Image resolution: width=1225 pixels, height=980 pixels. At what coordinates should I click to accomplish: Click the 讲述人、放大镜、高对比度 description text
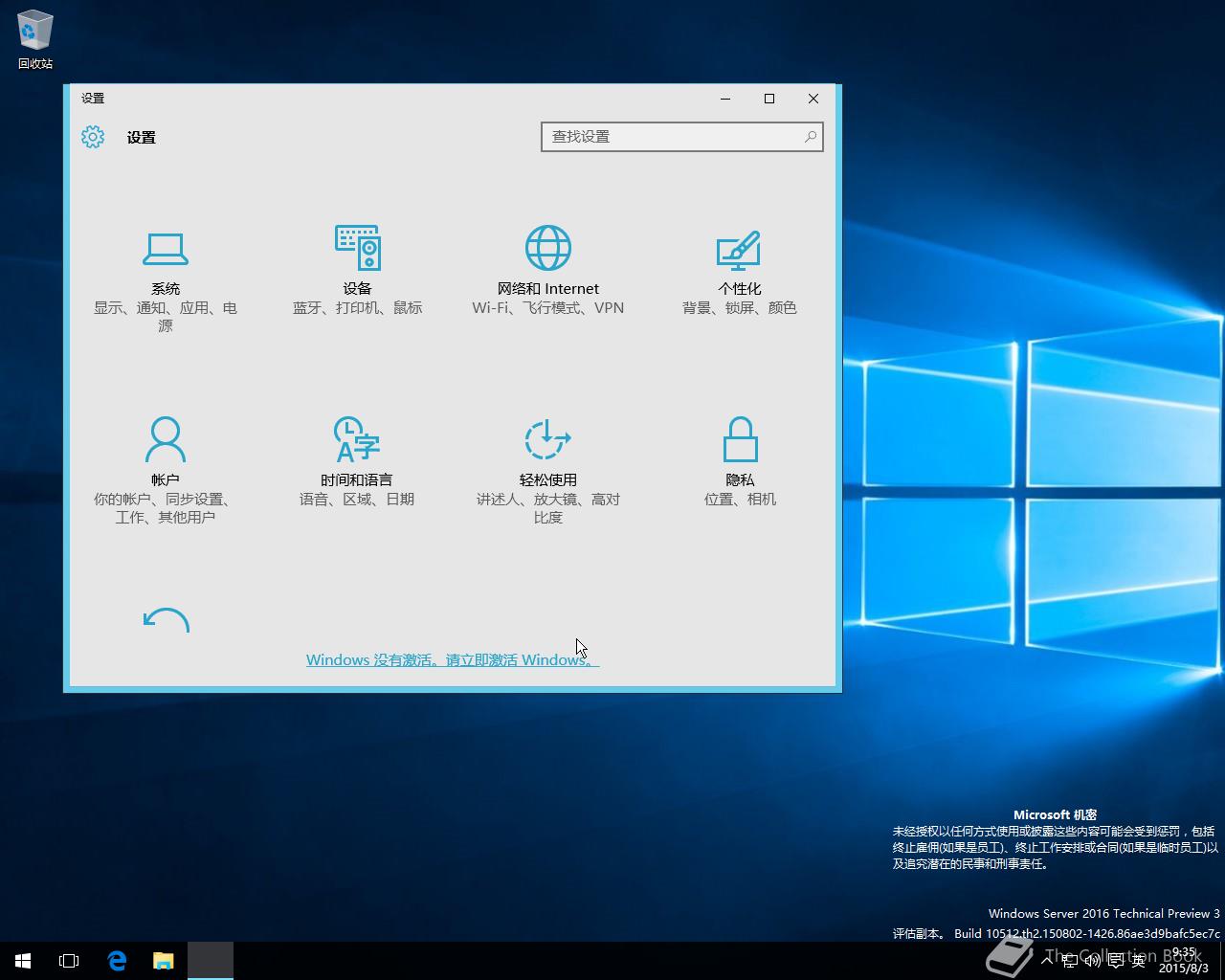coord(547,508)
